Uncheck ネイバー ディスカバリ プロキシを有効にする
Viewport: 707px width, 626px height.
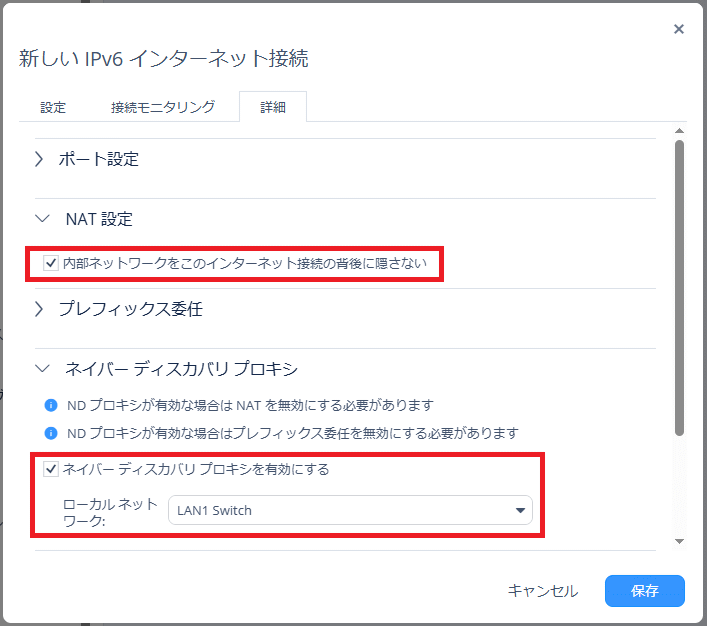click(51, 468)
